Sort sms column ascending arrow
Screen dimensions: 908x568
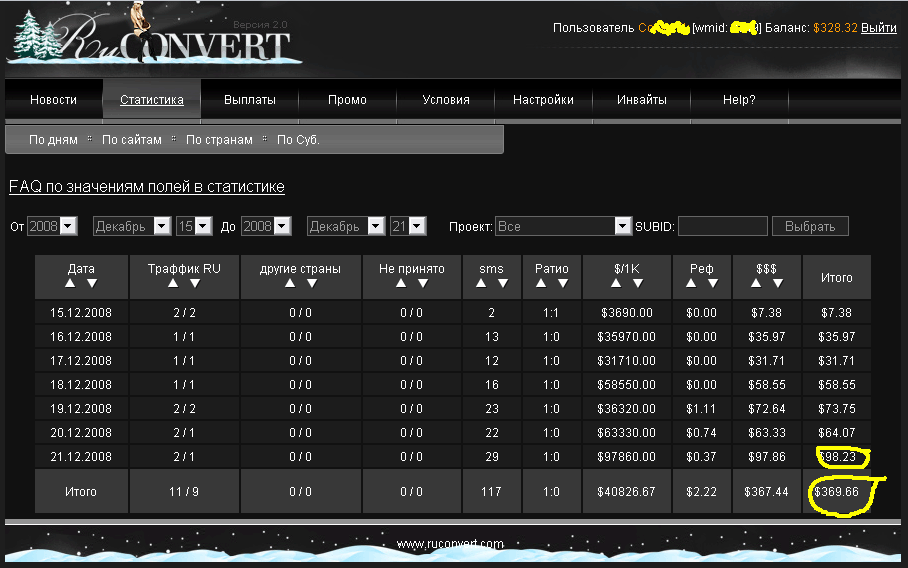tap(482, 284)
